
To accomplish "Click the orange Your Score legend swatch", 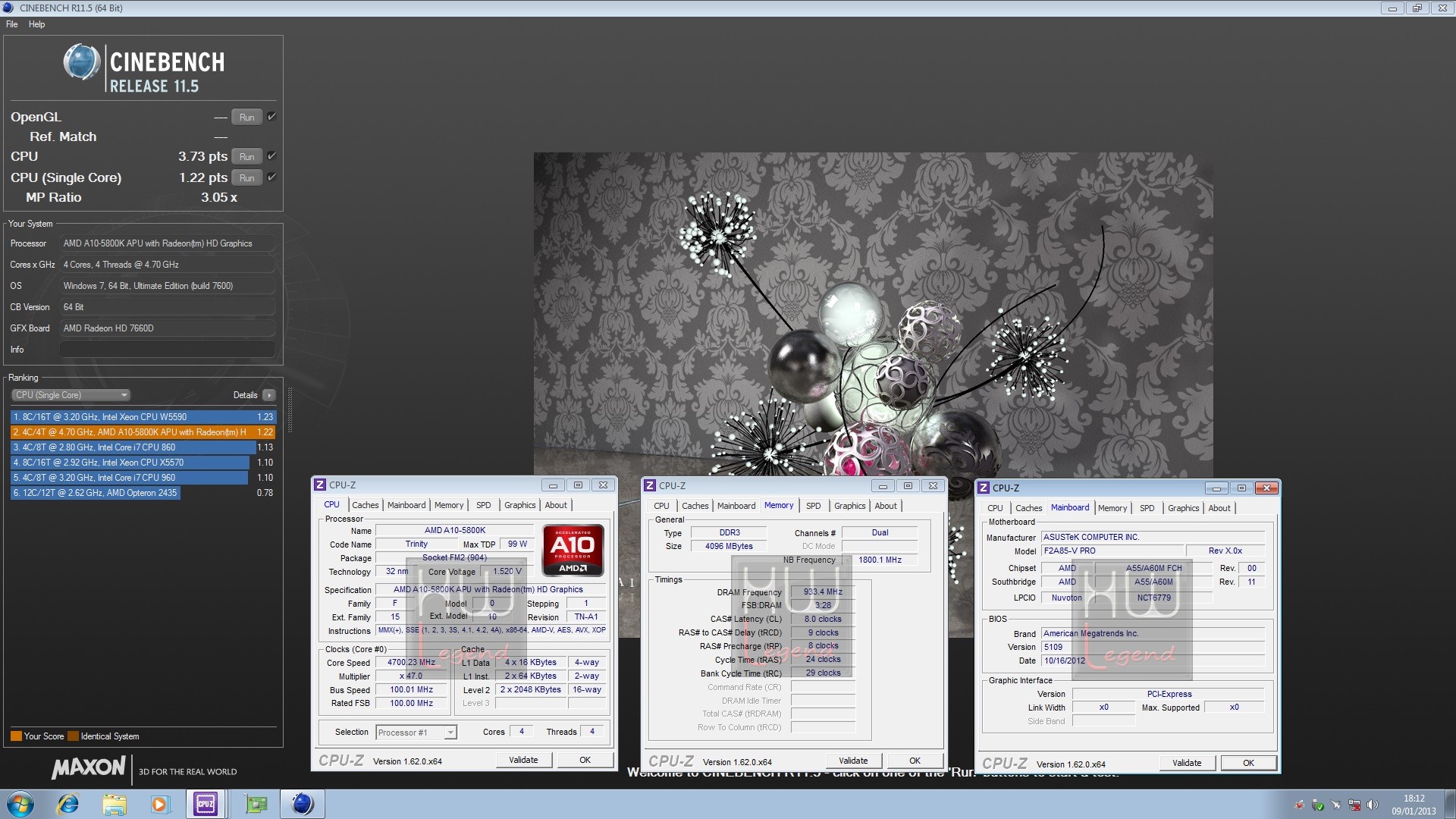I will click(16, 736).
